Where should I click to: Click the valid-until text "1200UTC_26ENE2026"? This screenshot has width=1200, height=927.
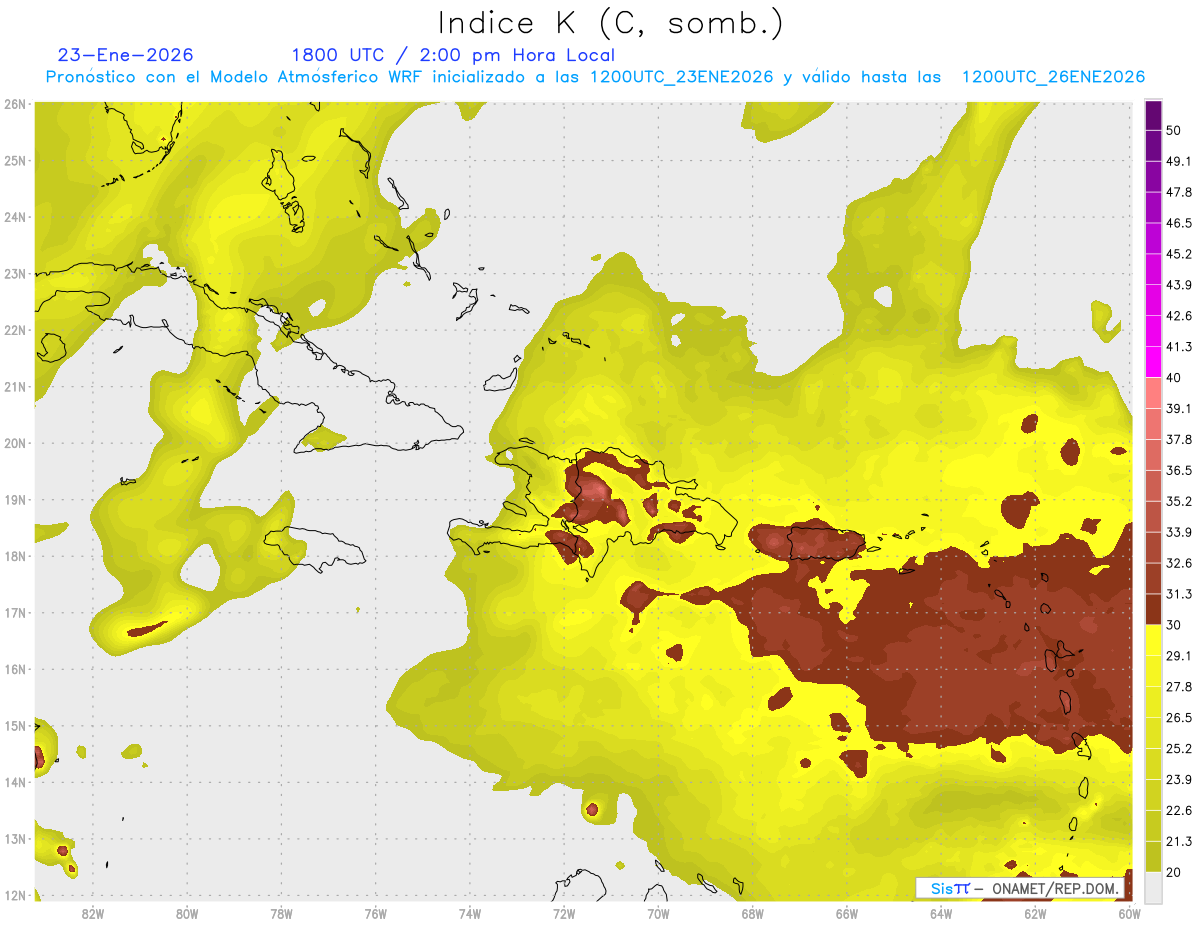(x=1053, y=77)
